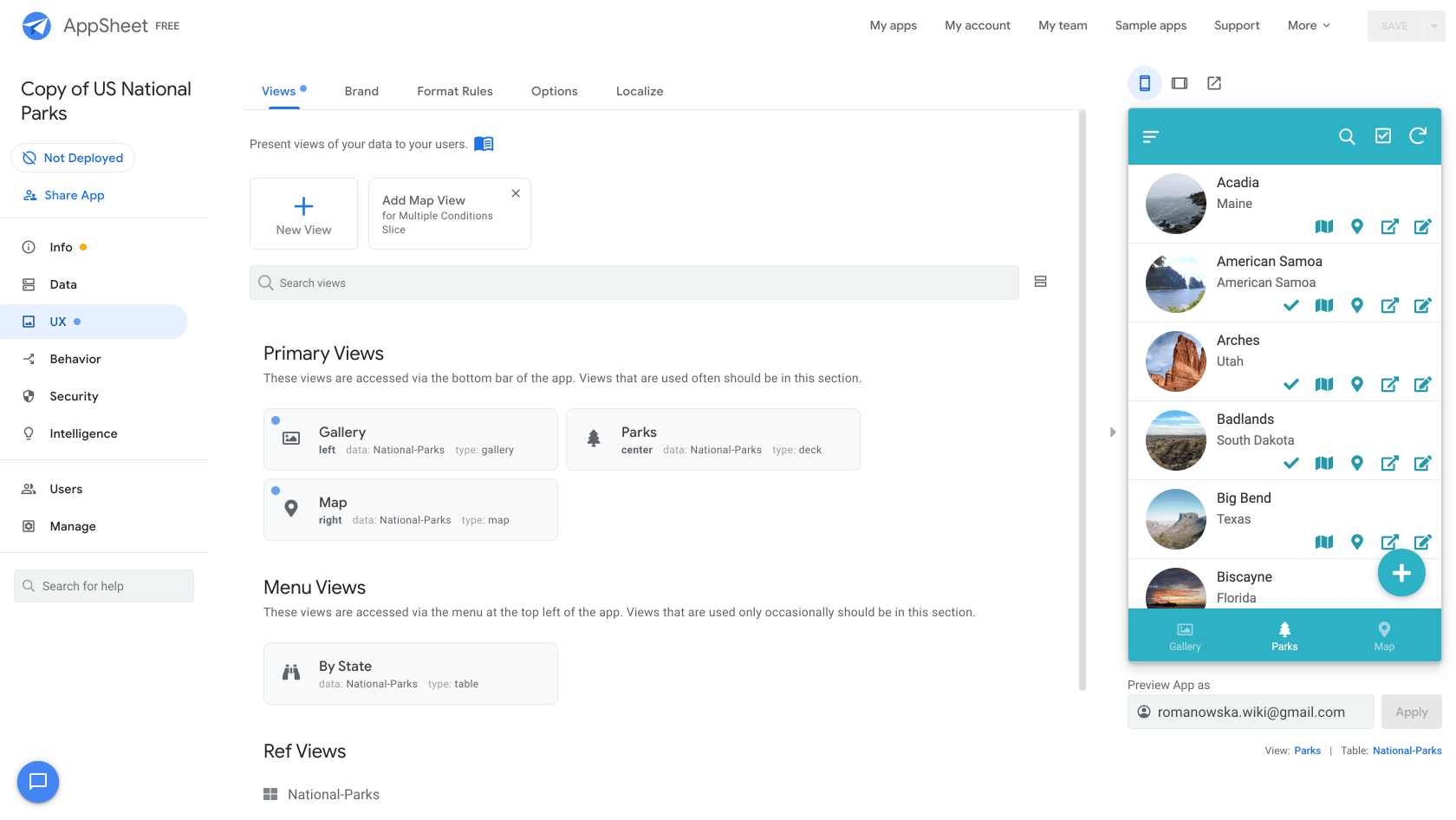Open external link for Arches
This screenshot has height=820, width=1456.
(1390, 384)
